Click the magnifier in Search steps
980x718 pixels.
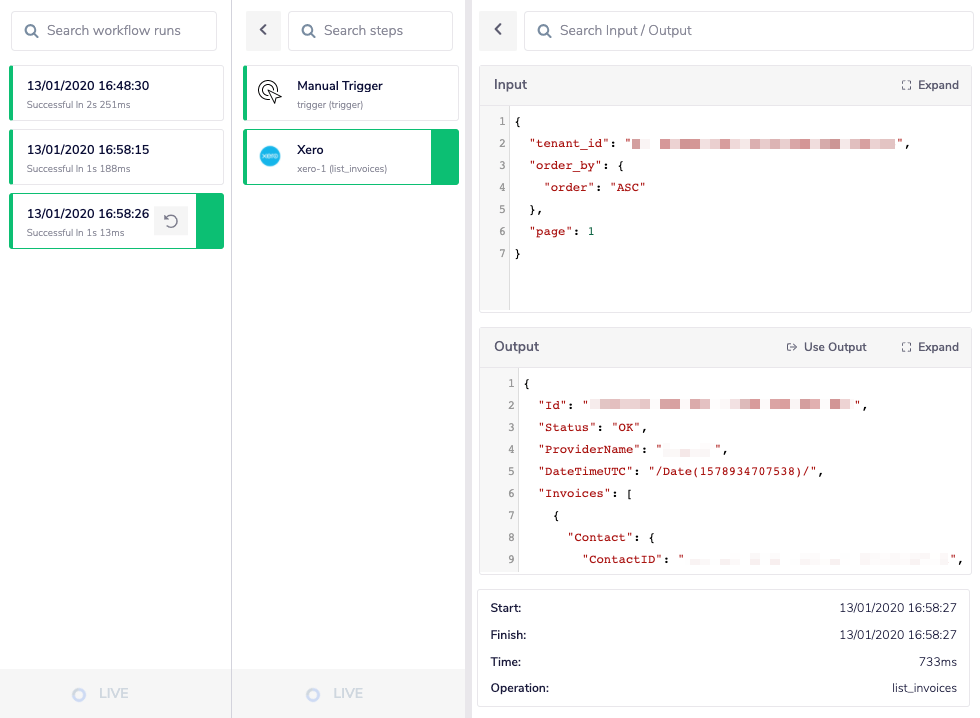point(307,31)
